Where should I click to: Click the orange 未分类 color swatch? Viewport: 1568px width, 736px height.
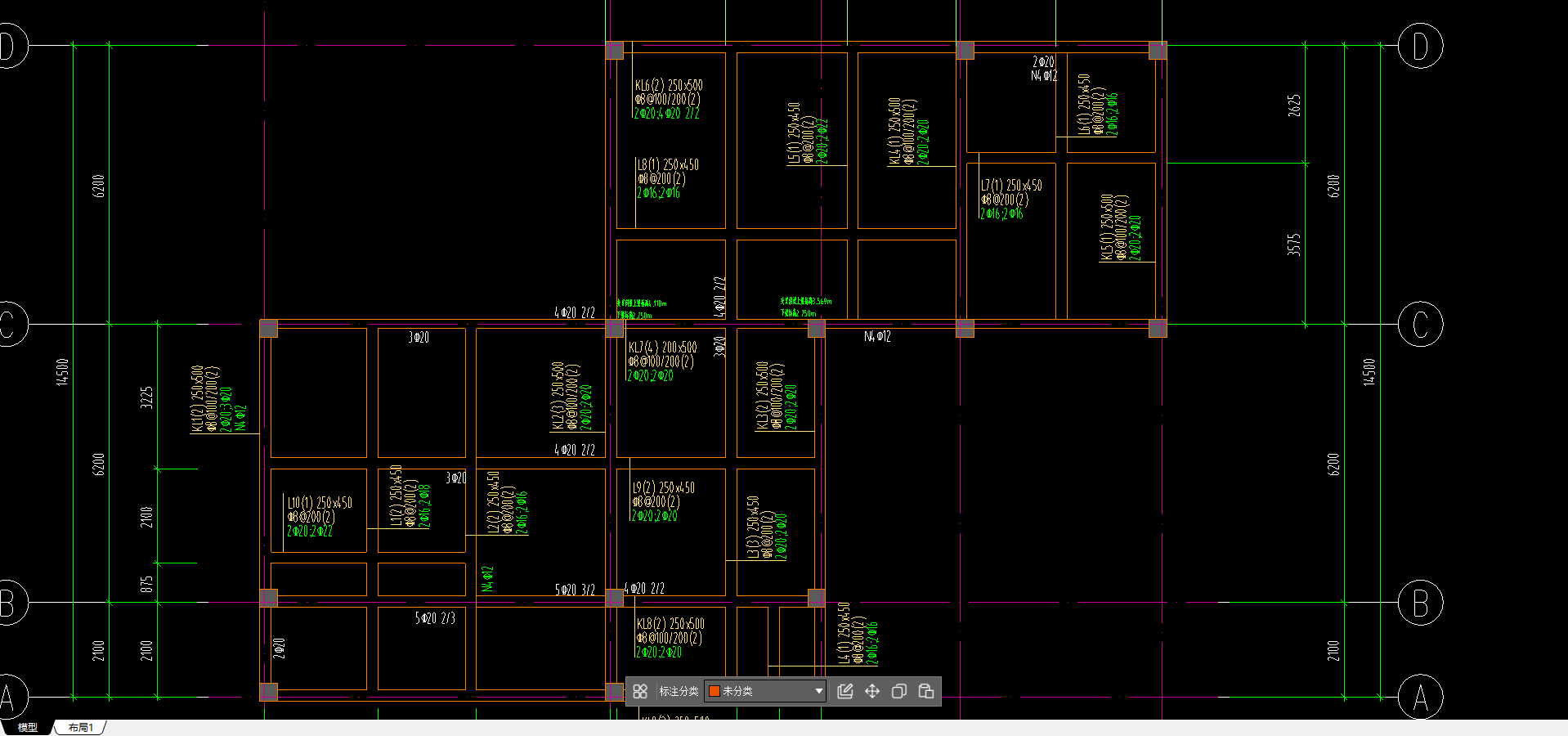(x=715, y=691)
